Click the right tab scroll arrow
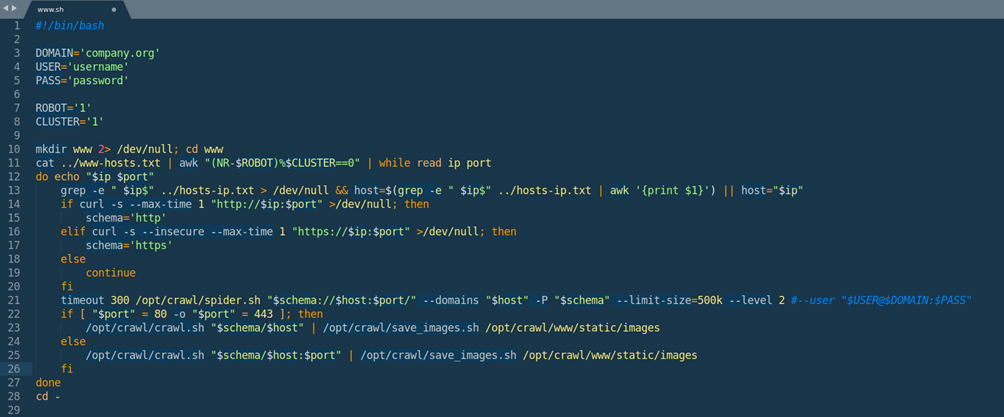 point(14,8)
